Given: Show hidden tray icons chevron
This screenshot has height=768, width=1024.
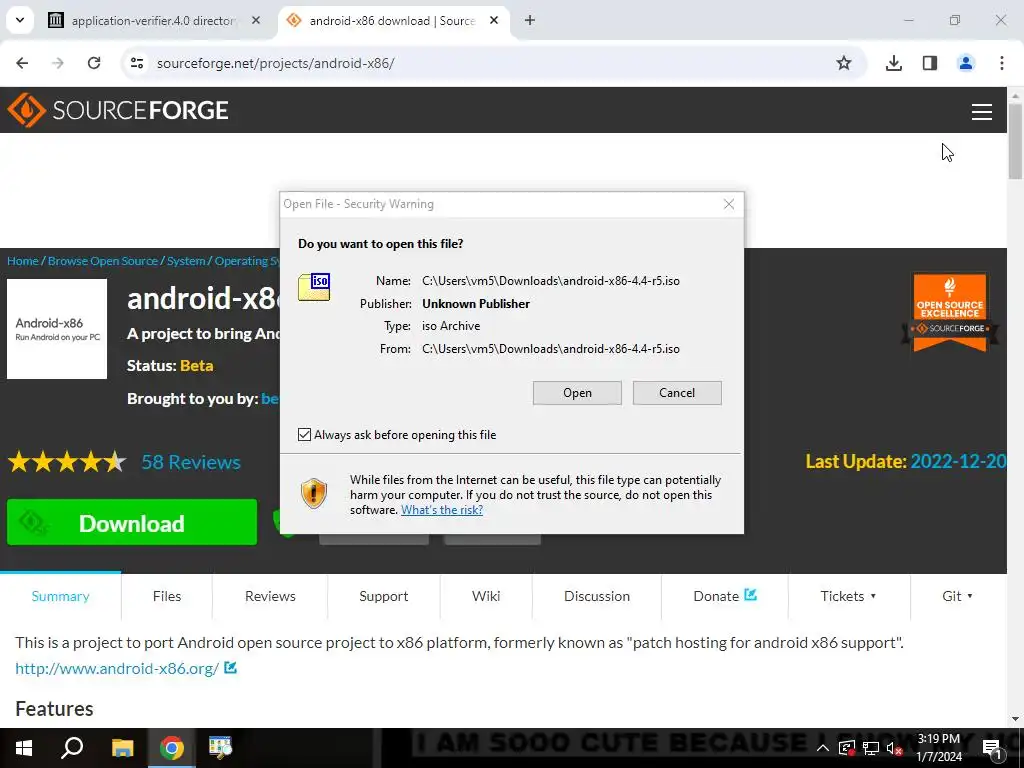Looking at the screenshot, I should tap(823, 748).
